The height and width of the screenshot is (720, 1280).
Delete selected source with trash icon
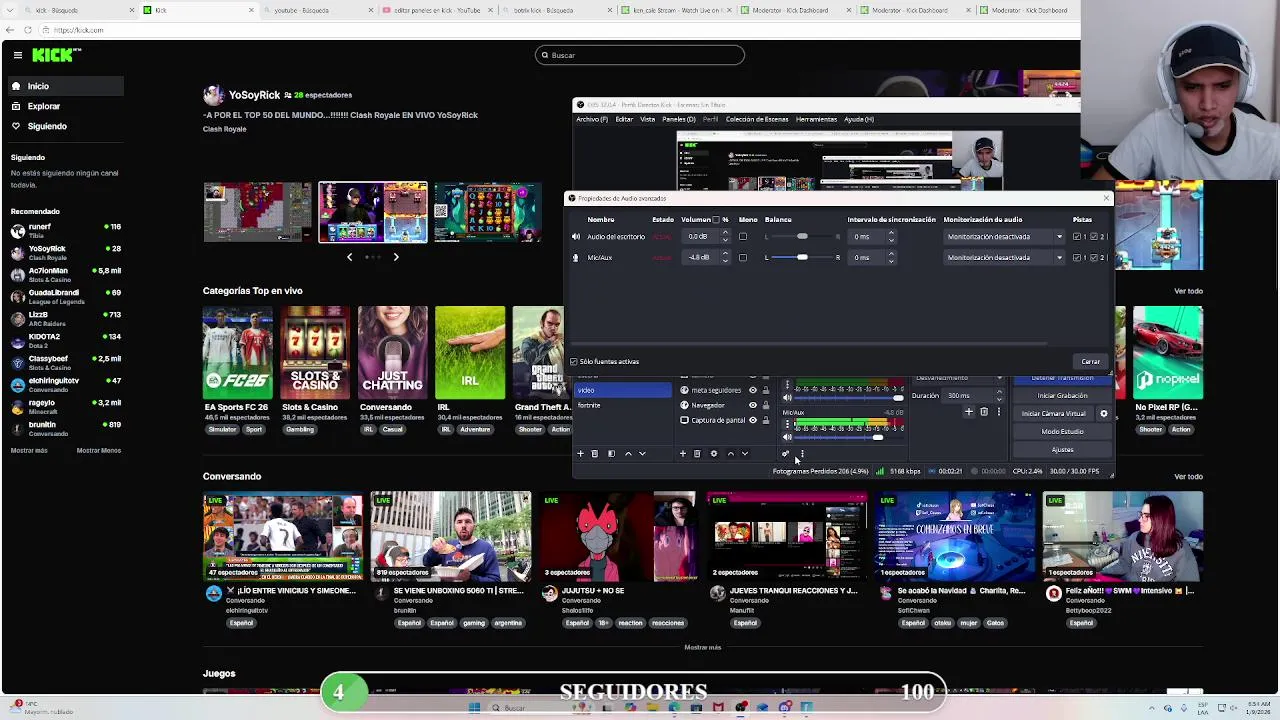(x=697, y=454)
